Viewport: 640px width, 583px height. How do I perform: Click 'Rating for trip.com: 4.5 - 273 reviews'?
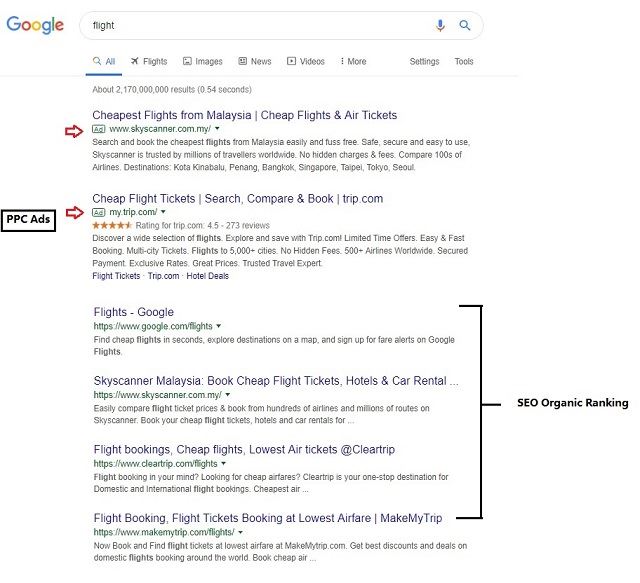[202, 225]
